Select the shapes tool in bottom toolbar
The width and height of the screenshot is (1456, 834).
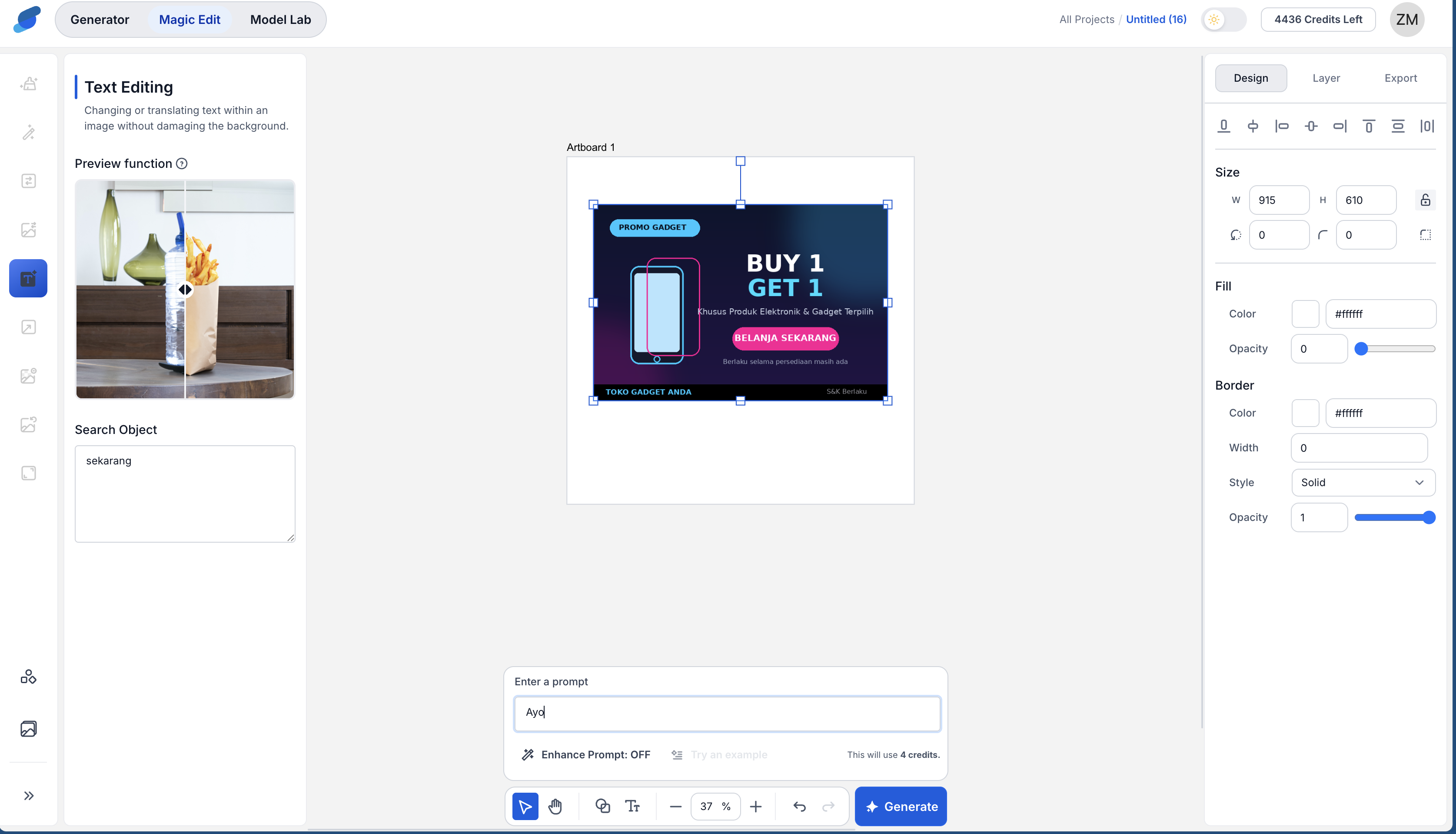point(602,807)
